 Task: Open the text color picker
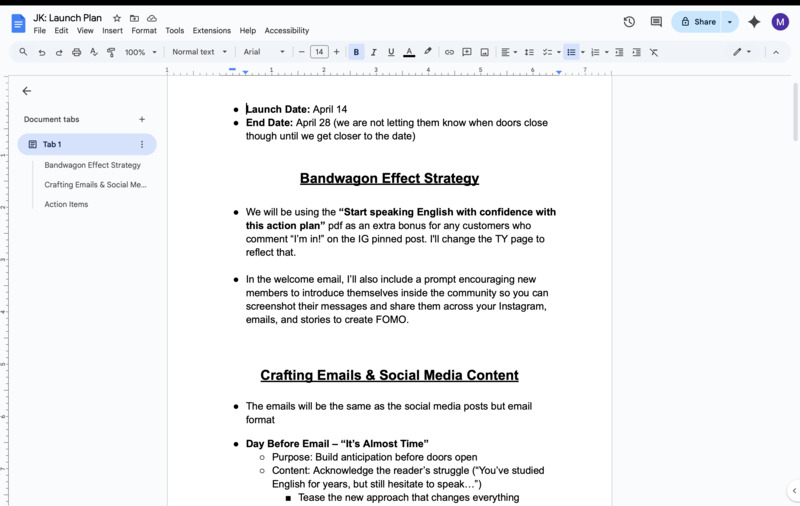pos(409,52)
